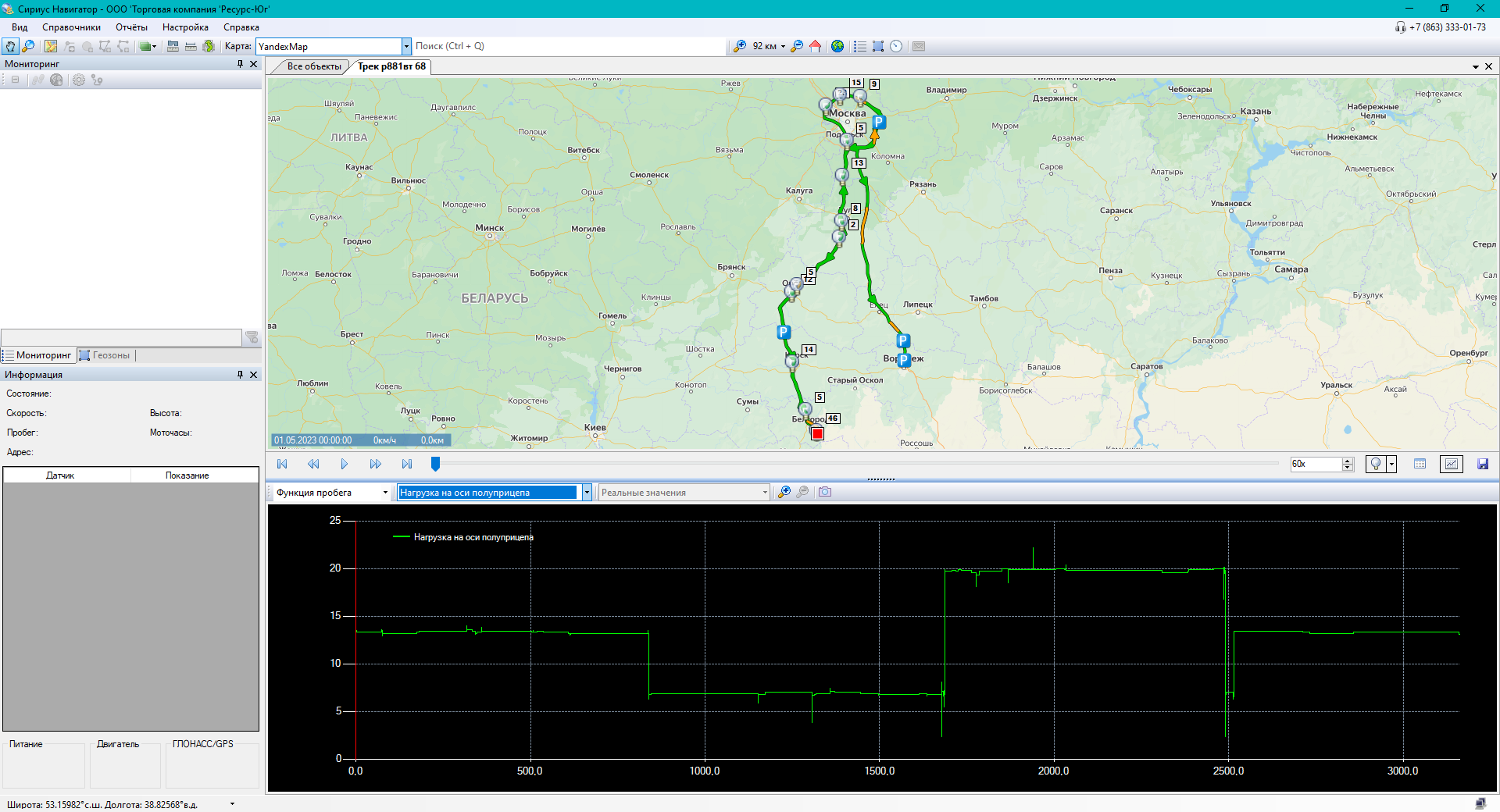Pin the Информация panel
This screenshot has width=1500, height=812.
point(240,375)
